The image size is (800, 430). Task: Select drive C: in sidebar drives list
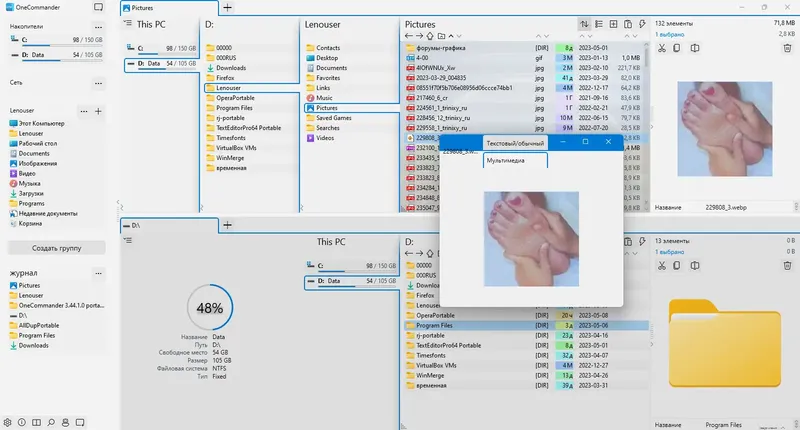click(57, 40)
